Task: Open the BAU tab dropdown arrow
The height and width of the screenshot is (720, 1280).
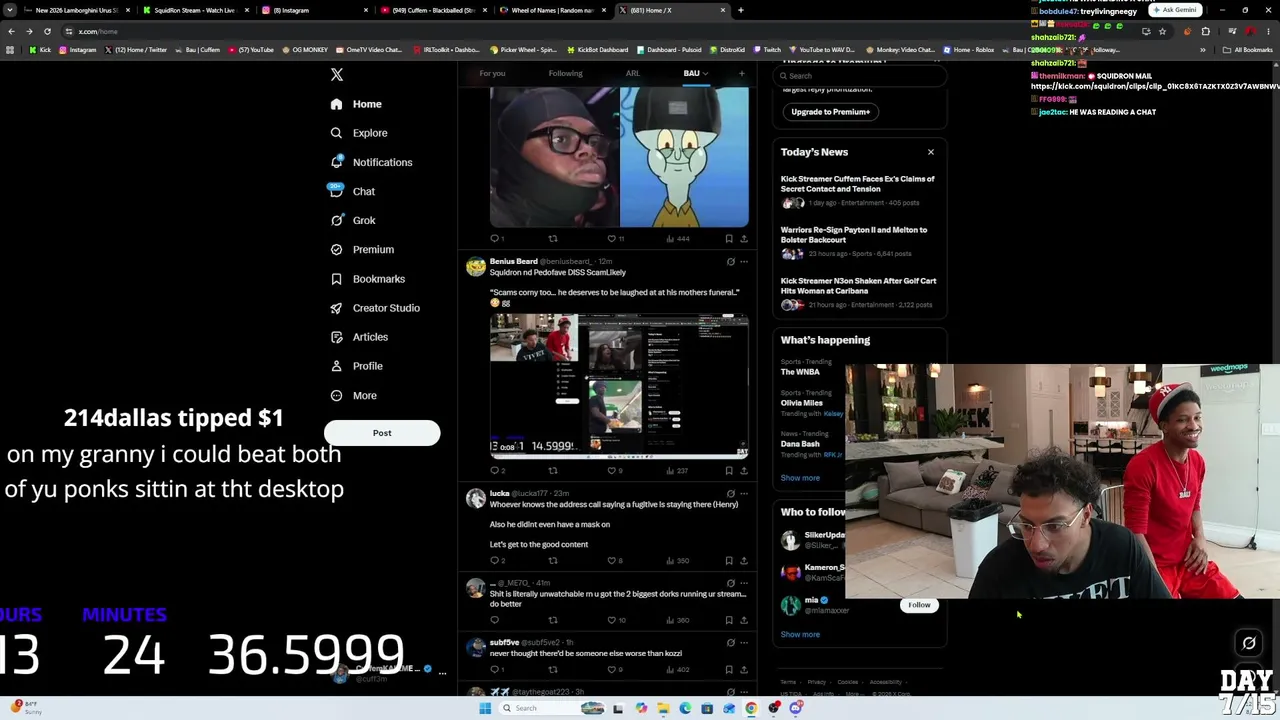Action: pos(705,73)
